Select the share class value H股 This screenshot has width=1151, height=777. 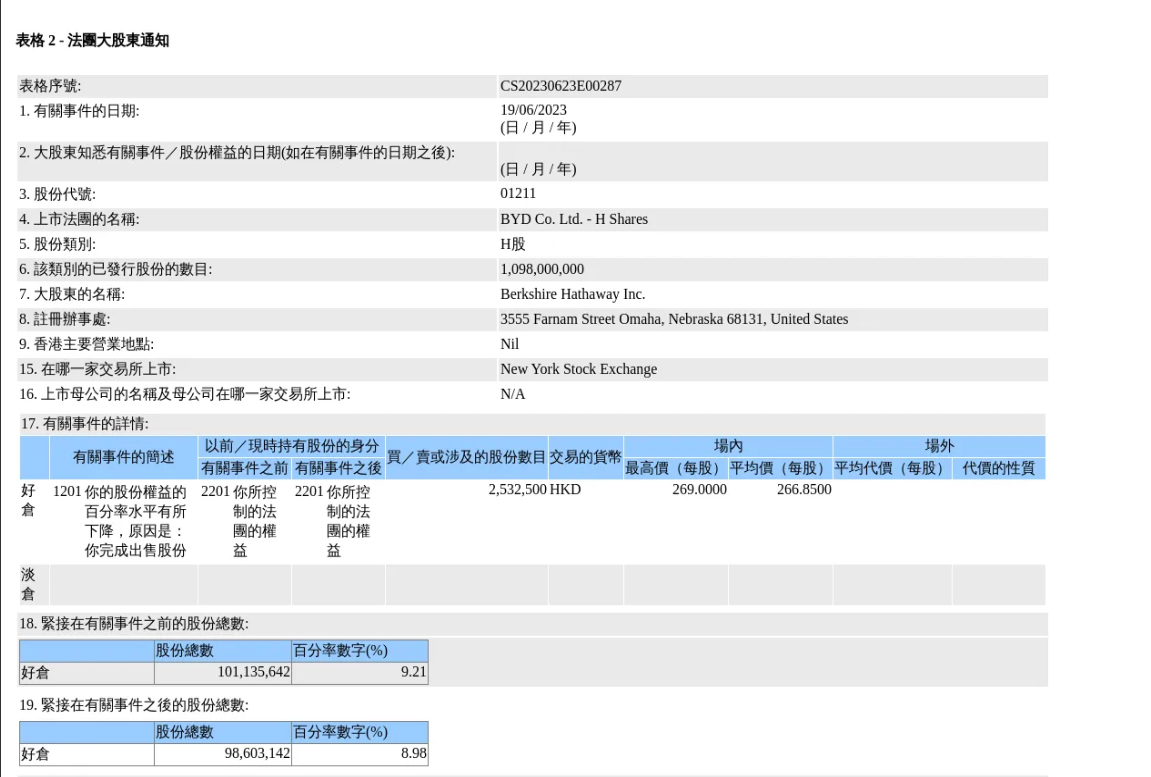click(512, 244)
